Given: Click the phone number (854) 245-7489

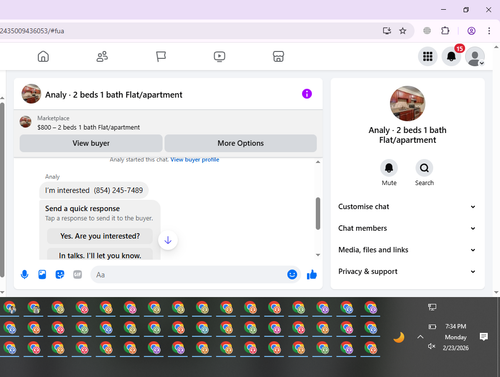Looking at the screenshot, I should pos(118,190).
